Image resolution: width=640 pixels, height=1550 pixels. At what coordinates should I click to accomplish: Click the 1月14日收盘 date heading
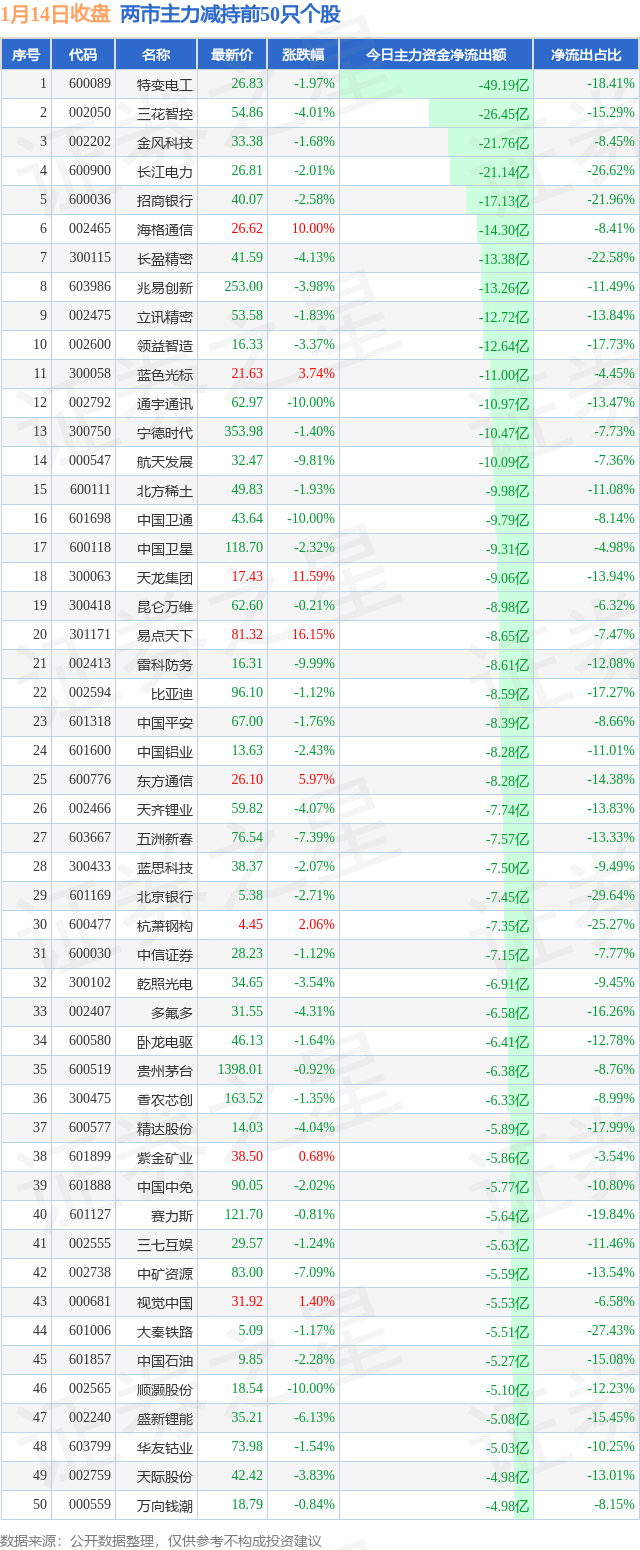point(57,14)
